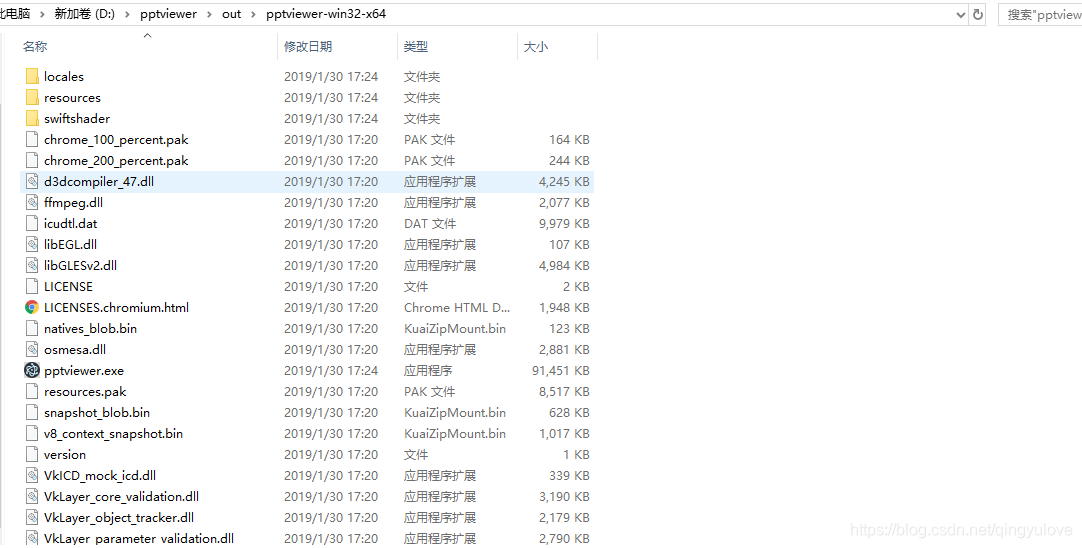1082x548 pixels.
Task: Click the version file icon
Action: [32, 455]
